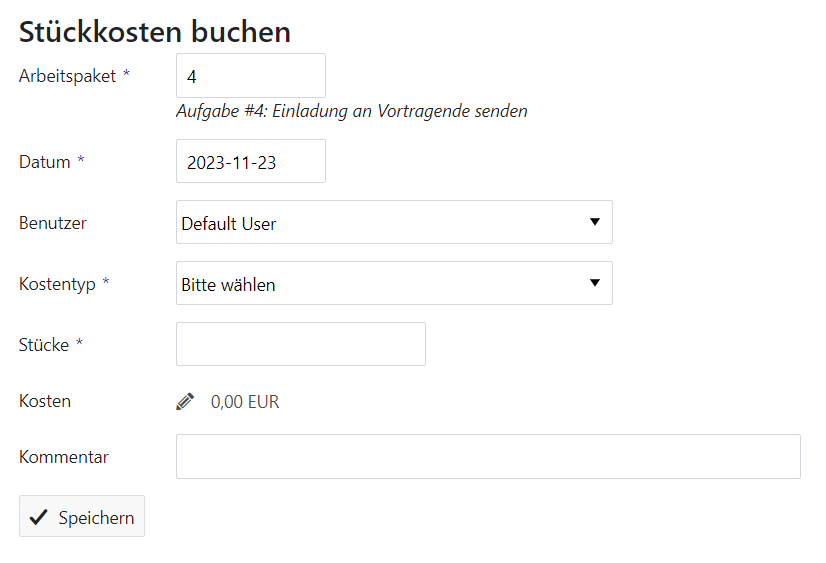Focus the Kommentar text field
Viewport: 826px width, 563px height.
[x=488, y=457]
